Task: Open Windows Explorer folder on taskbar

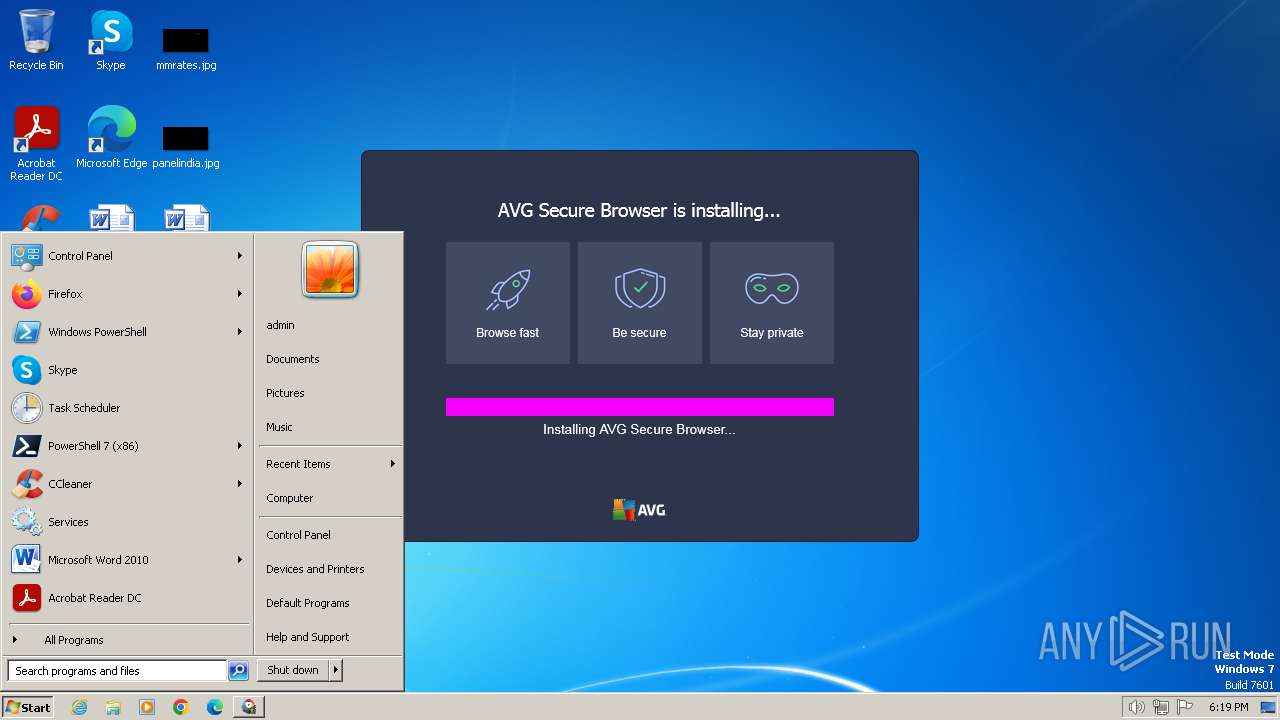Action: click(113, 707)
